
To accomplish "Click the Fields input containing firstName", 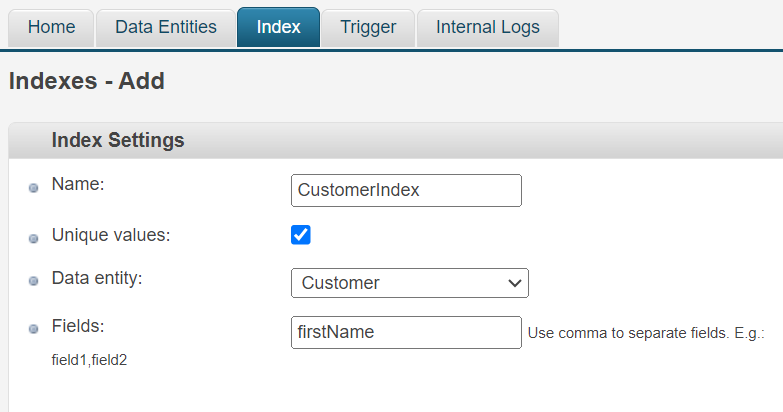I will 406,332.
